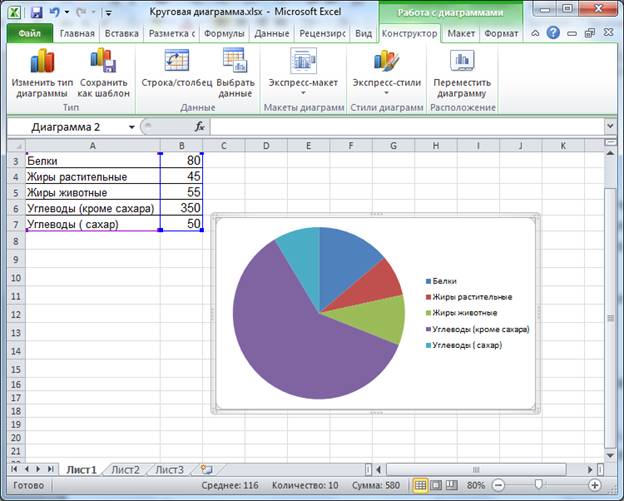The width and height of the screenshot is (624, 501).
Task: Switch to the Formulas tab (Формулы)
Action: coord(224,33)
